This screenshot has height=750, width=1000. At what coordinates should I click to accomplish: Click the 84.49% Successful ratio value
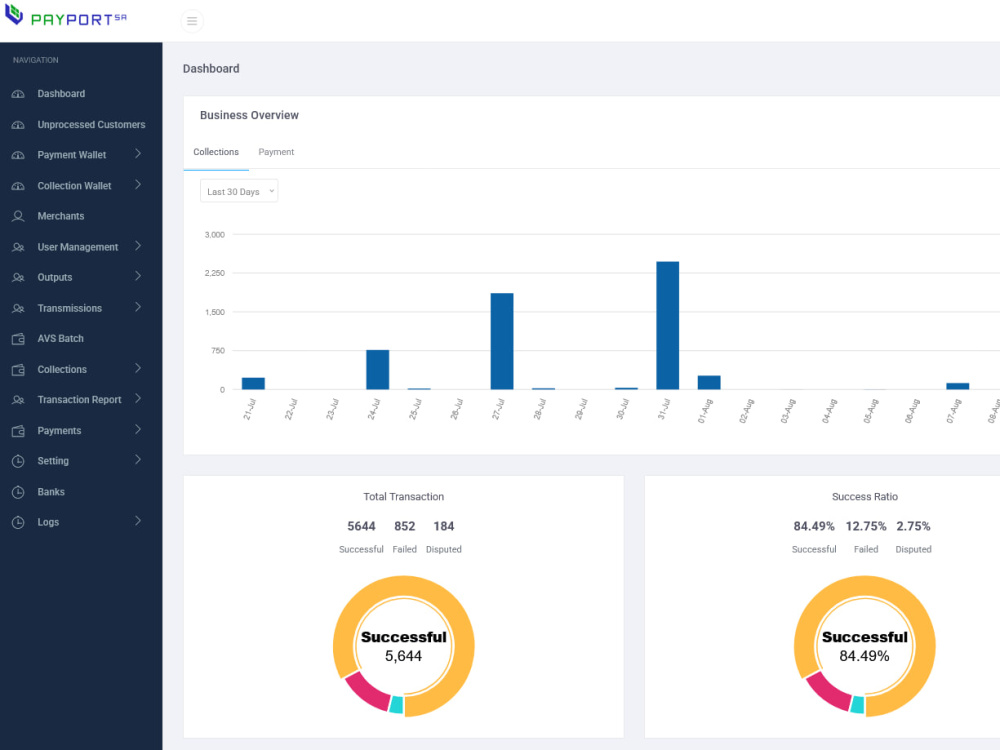tap(814, 526)
